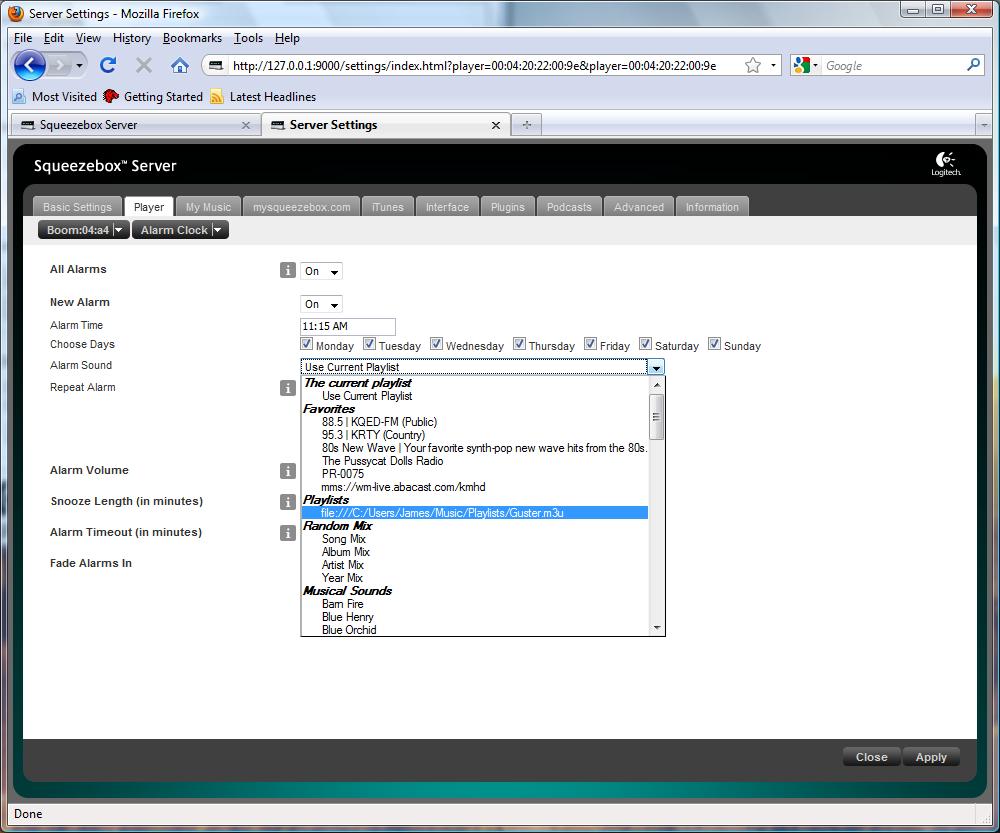Screen dimensions: 1000x833
Task: Switch to the Basic Settings tab
Action: click(x=77, y=207)
